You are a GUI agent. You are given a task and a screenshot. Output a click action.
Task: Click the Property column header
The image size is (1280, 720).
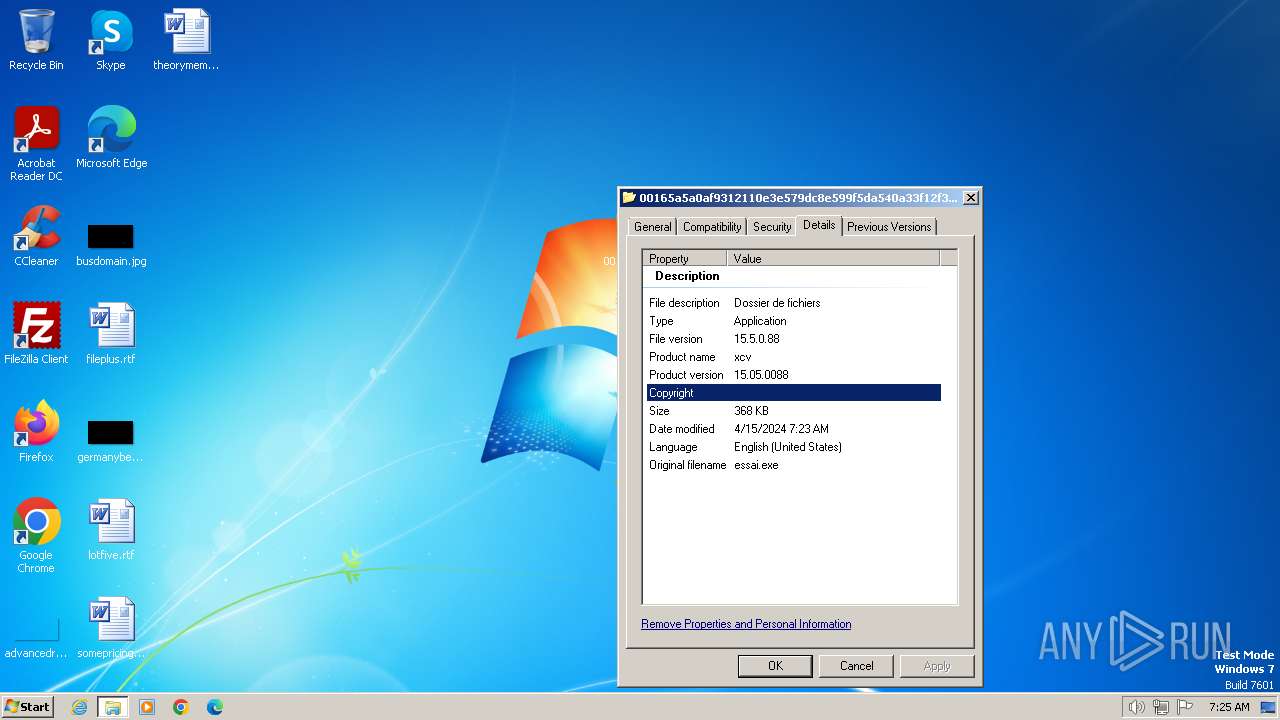685,258
